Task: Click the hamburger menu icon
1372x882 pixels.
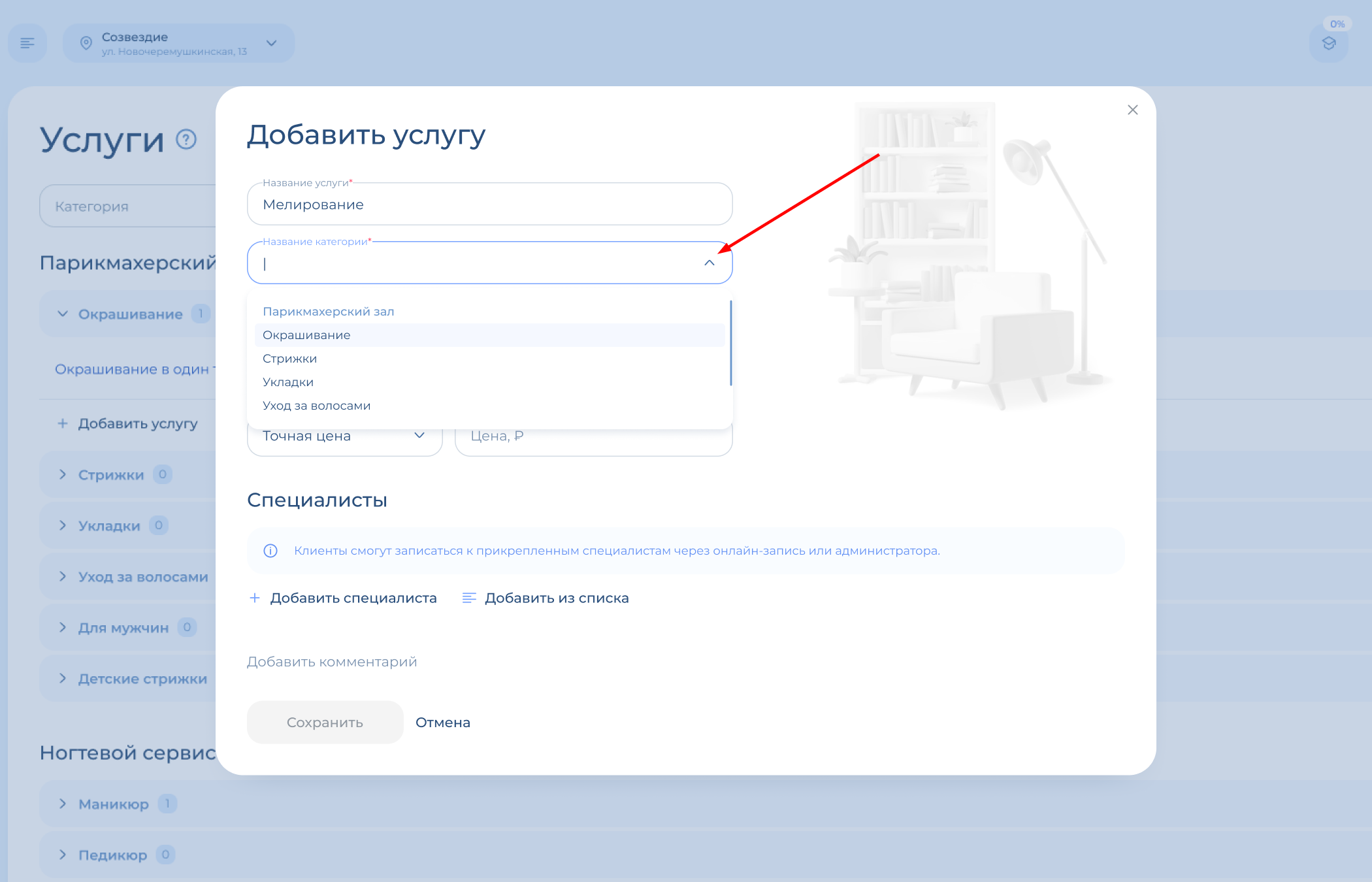Action: coord(27,43)
